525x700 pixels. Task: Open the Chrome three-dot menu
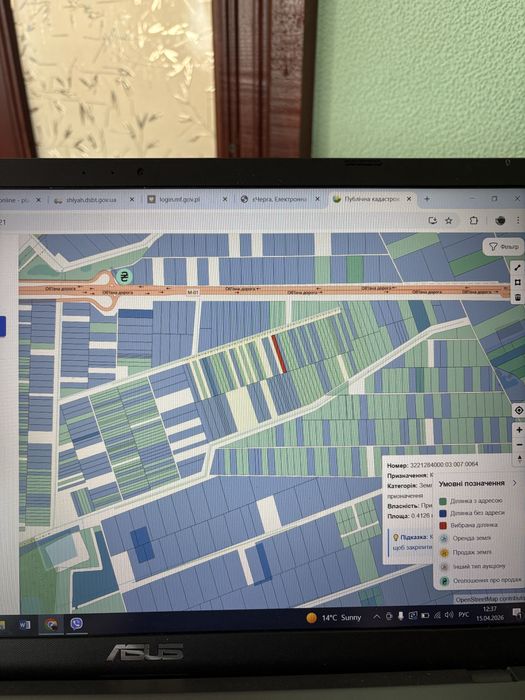click(518, 221)
